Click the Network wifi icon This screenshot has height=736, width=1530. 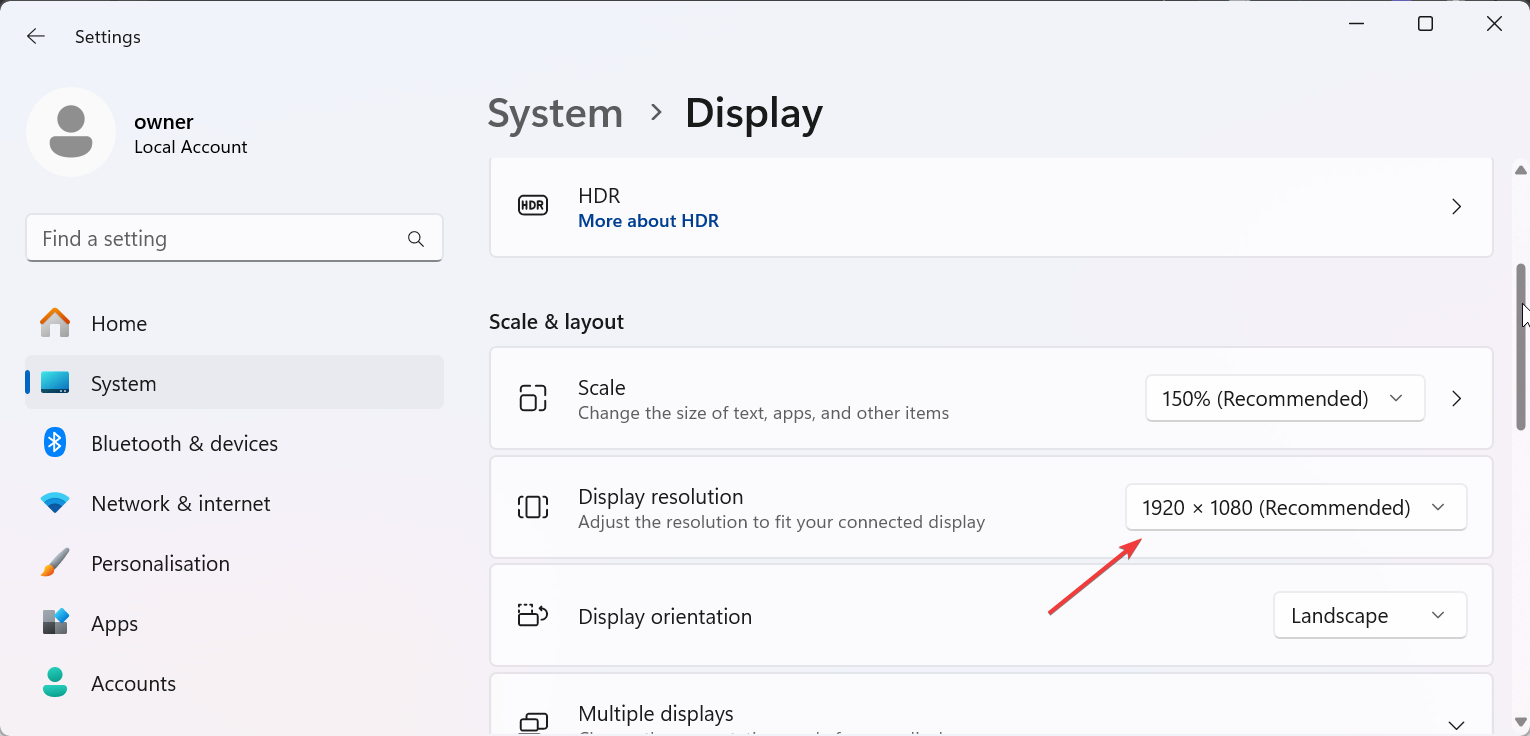(55, 503)
